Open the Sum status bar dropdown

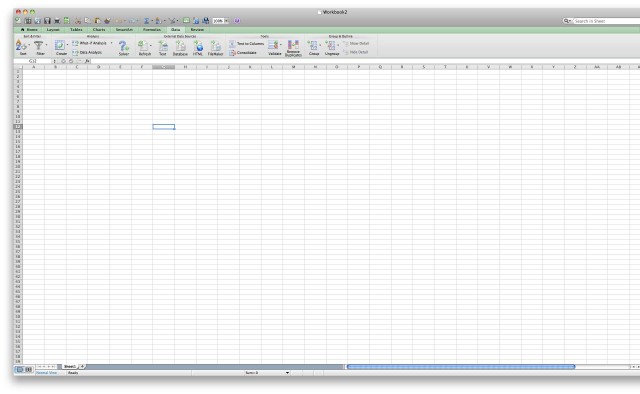point(287,373)
